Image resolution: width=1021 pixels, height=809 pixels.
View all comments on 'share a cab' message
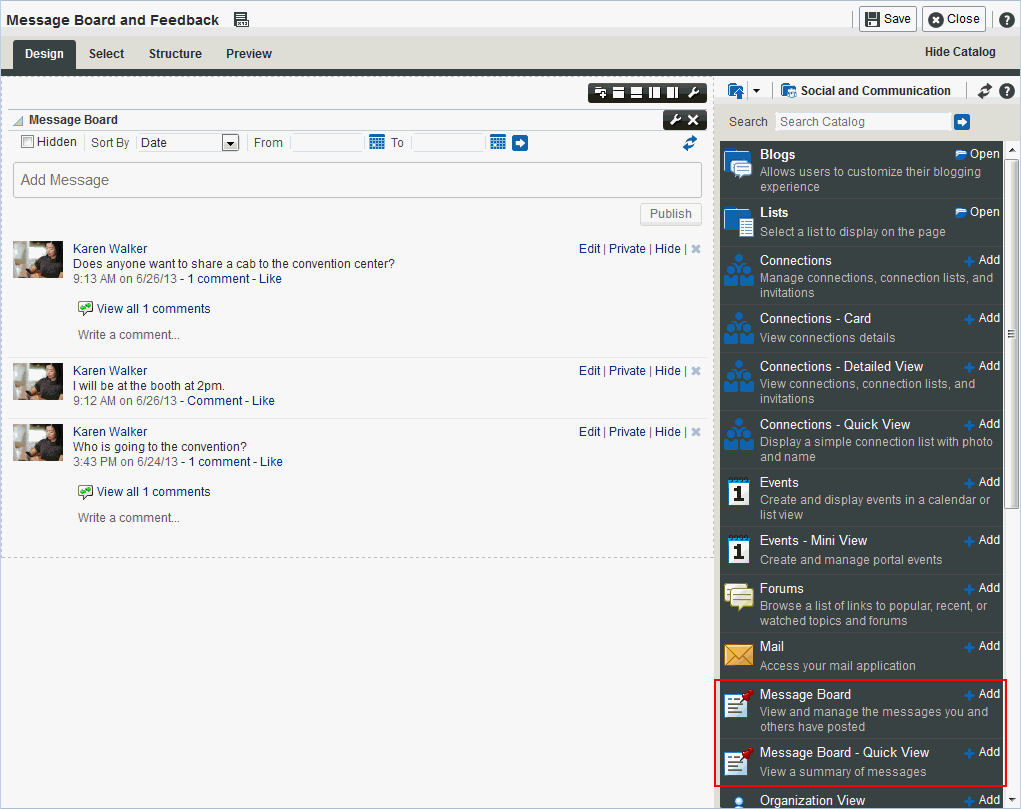click(154, 309)
